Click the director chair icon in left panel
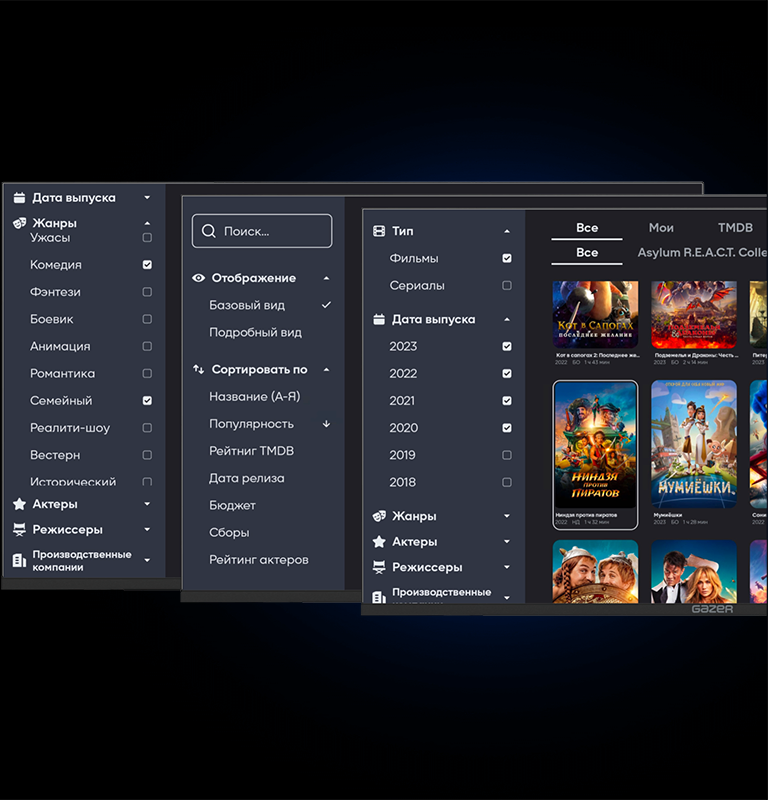This screenshot has width=768, height=800. 19,530
